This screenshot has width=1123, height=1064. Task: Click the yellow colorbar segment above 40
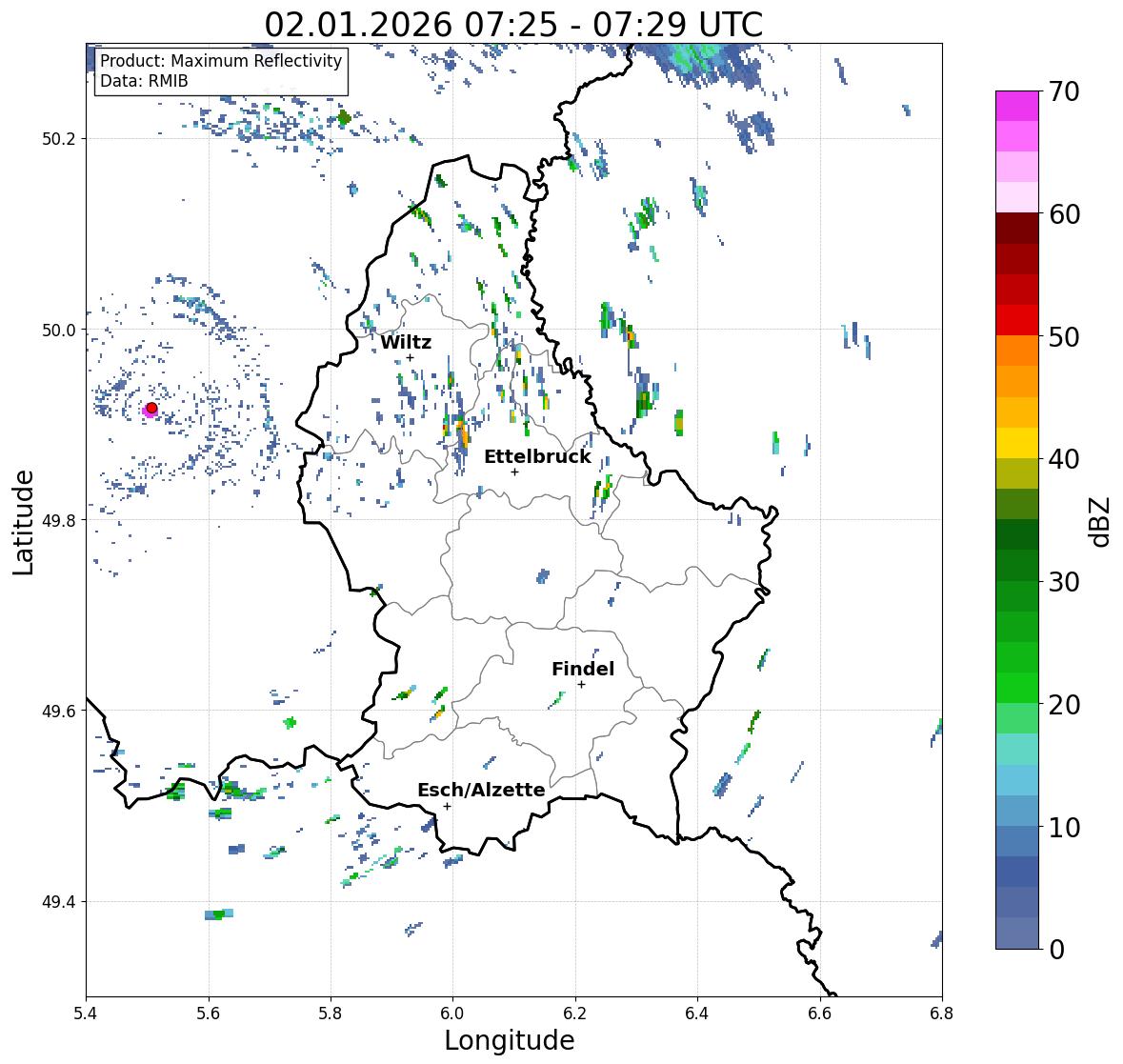coord(1017,443)
